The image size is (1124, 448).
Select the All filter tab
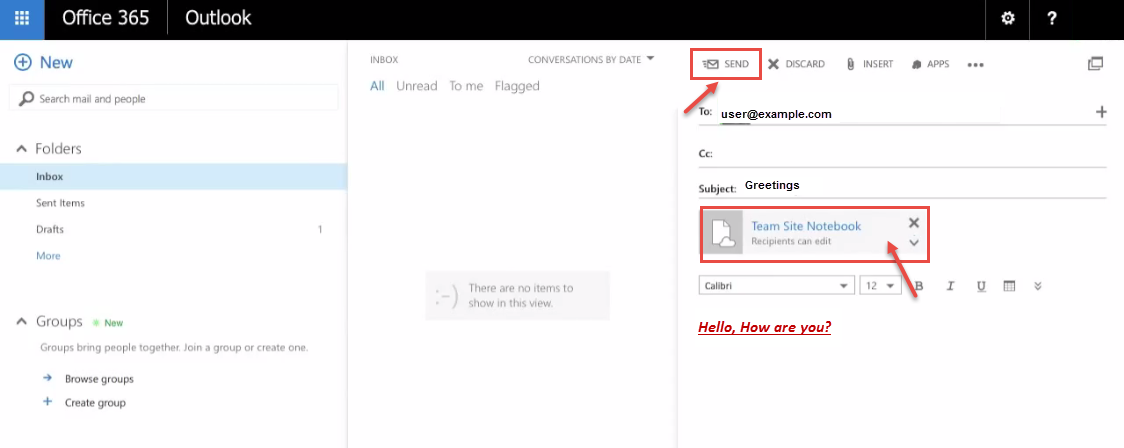coord(377,86)
